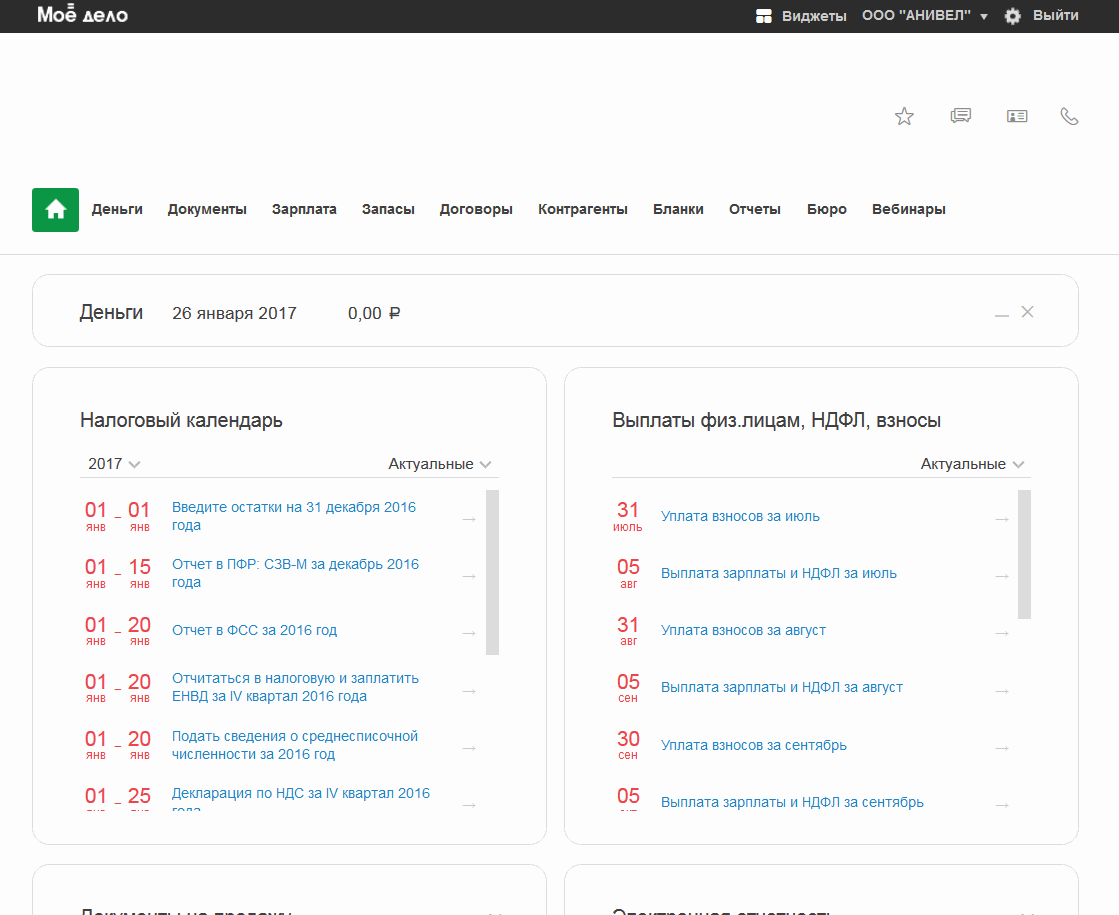The height and width of the screenshot is (915, 1119).
Task: Open favorites via the star icon
Action: pyautogui.click(x=904, y=117)
